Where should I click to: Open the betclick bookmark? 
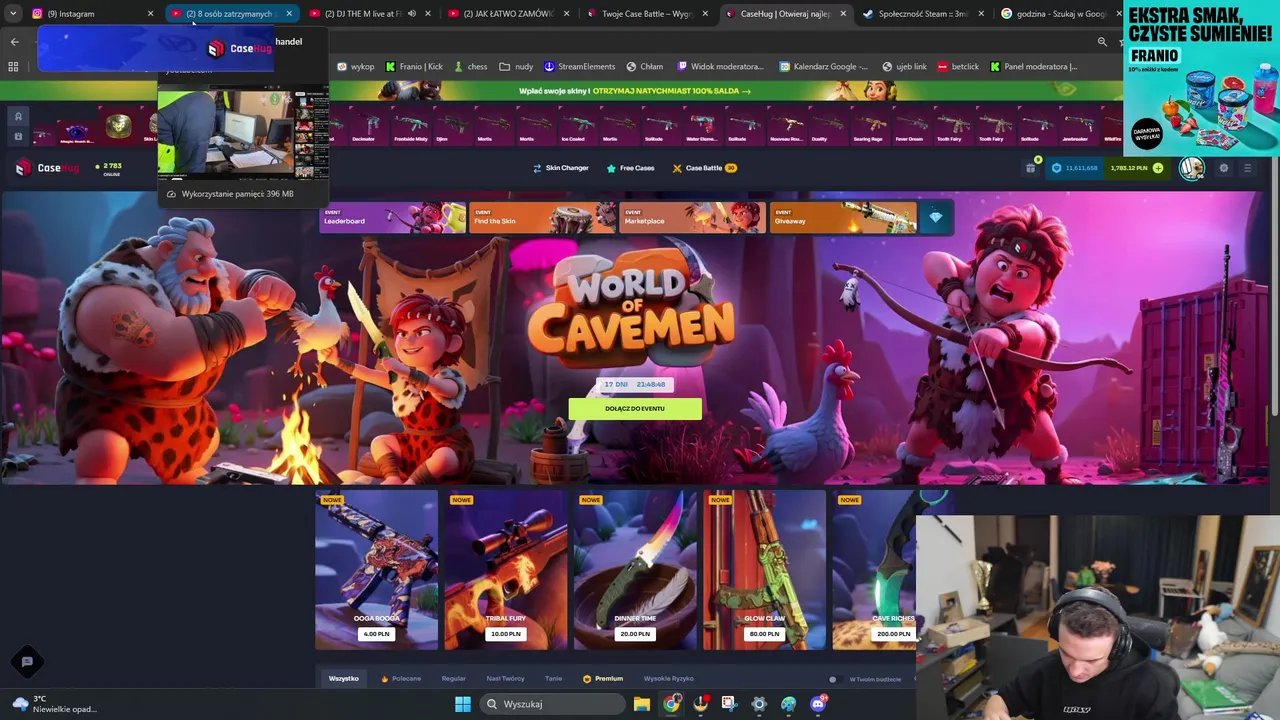[958, 67]
